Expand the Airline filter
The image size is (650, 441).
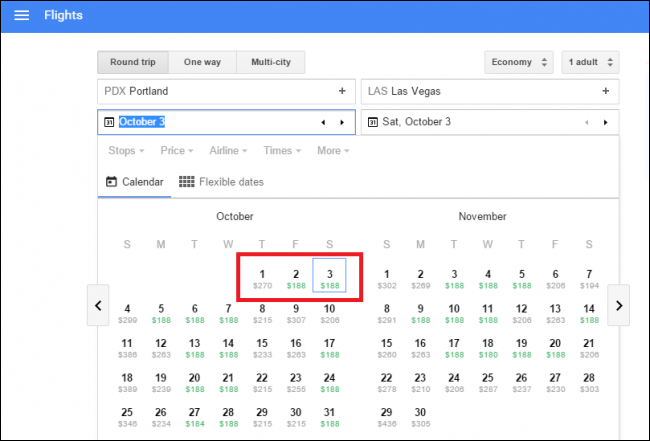(228, 150)
